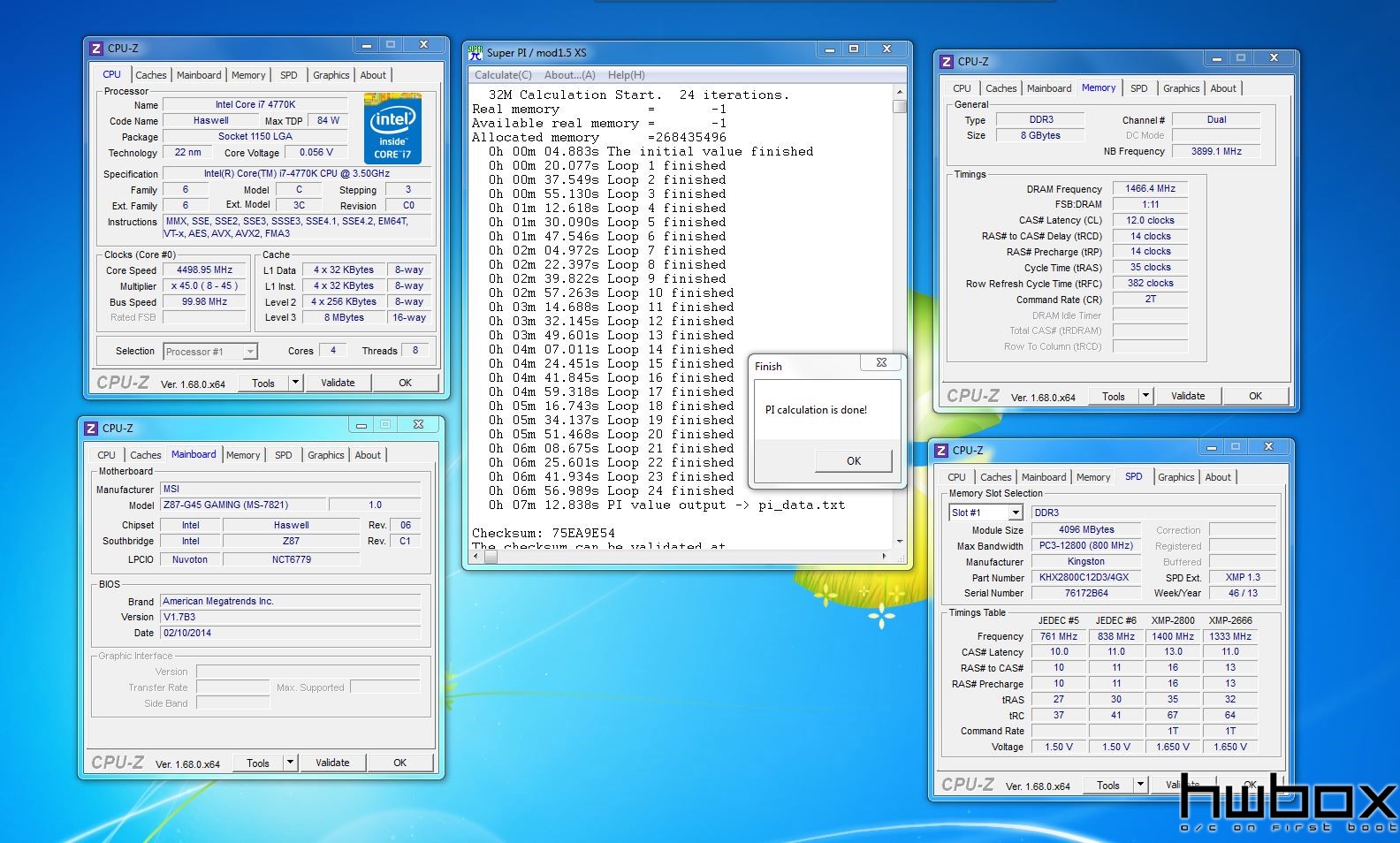Click the Tools button in the SPD window

coord(1108,785)
